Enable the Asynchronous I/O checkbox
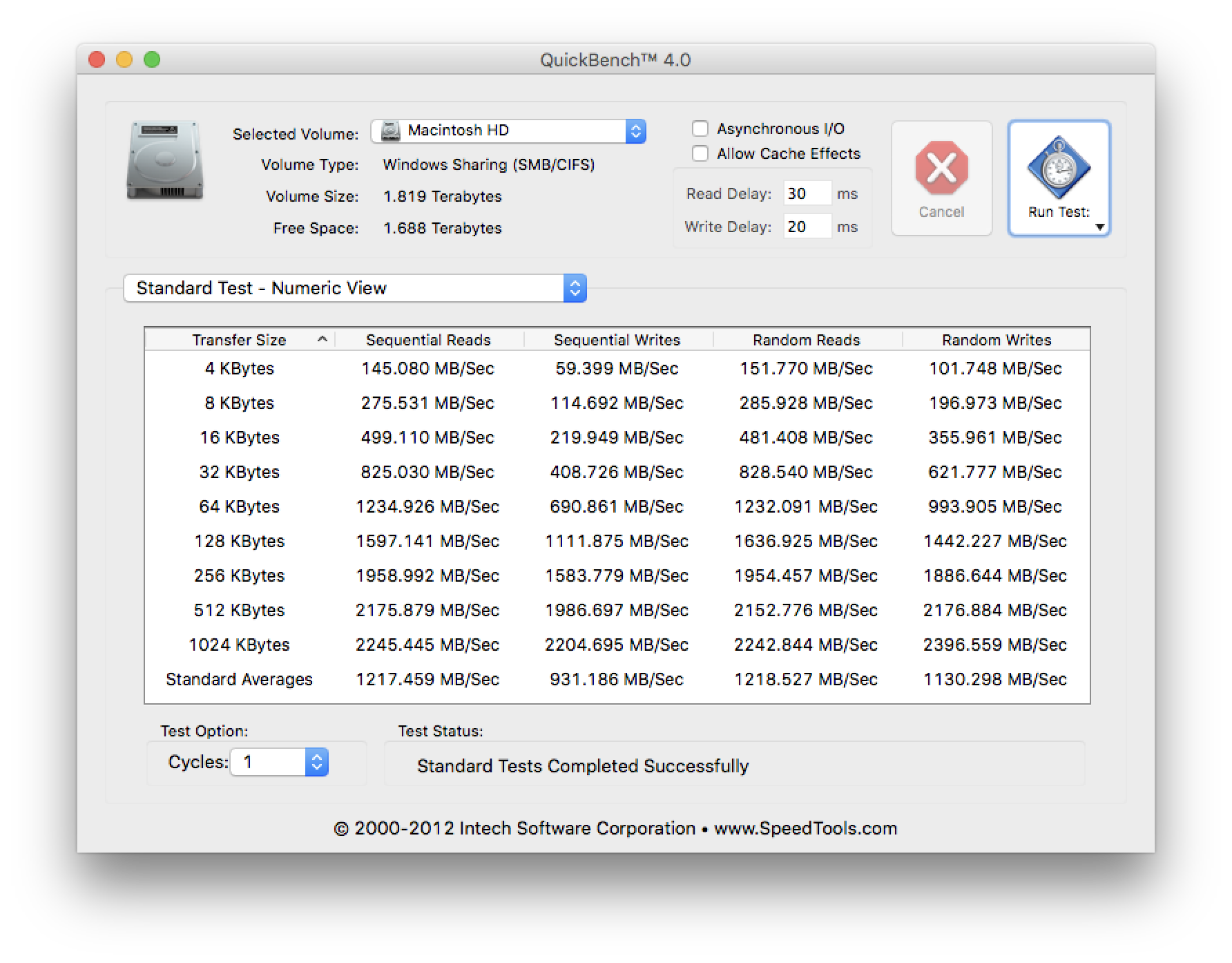The height and width of the screenshot is (963, 1232). [x=700, y=128]
